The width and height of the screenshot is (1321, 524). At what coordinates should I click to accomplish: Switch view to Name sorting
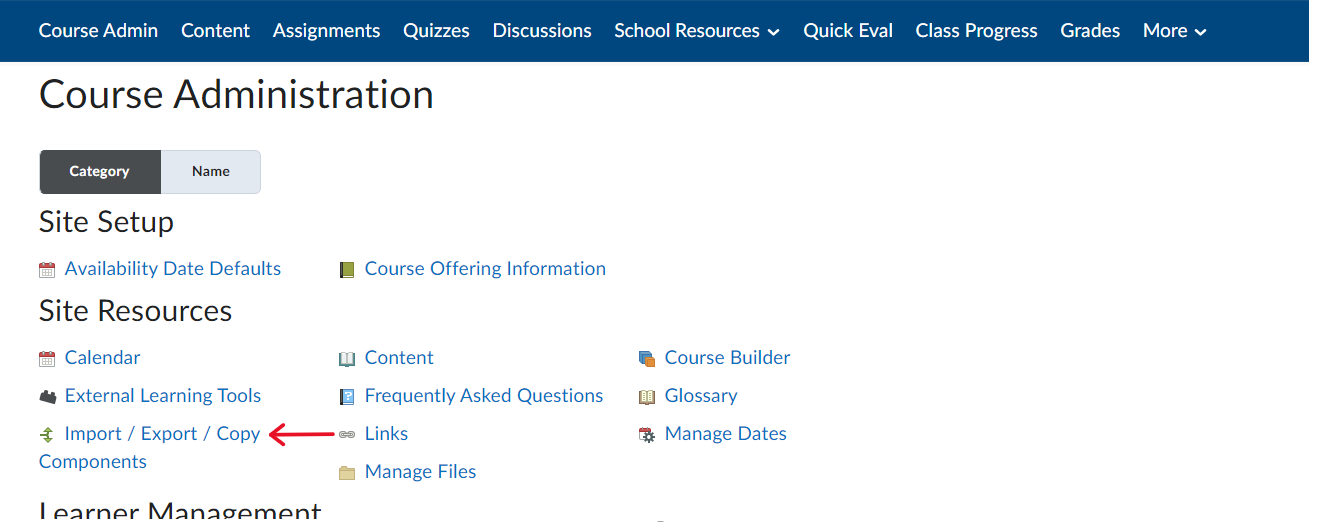(x=211, y=172)
